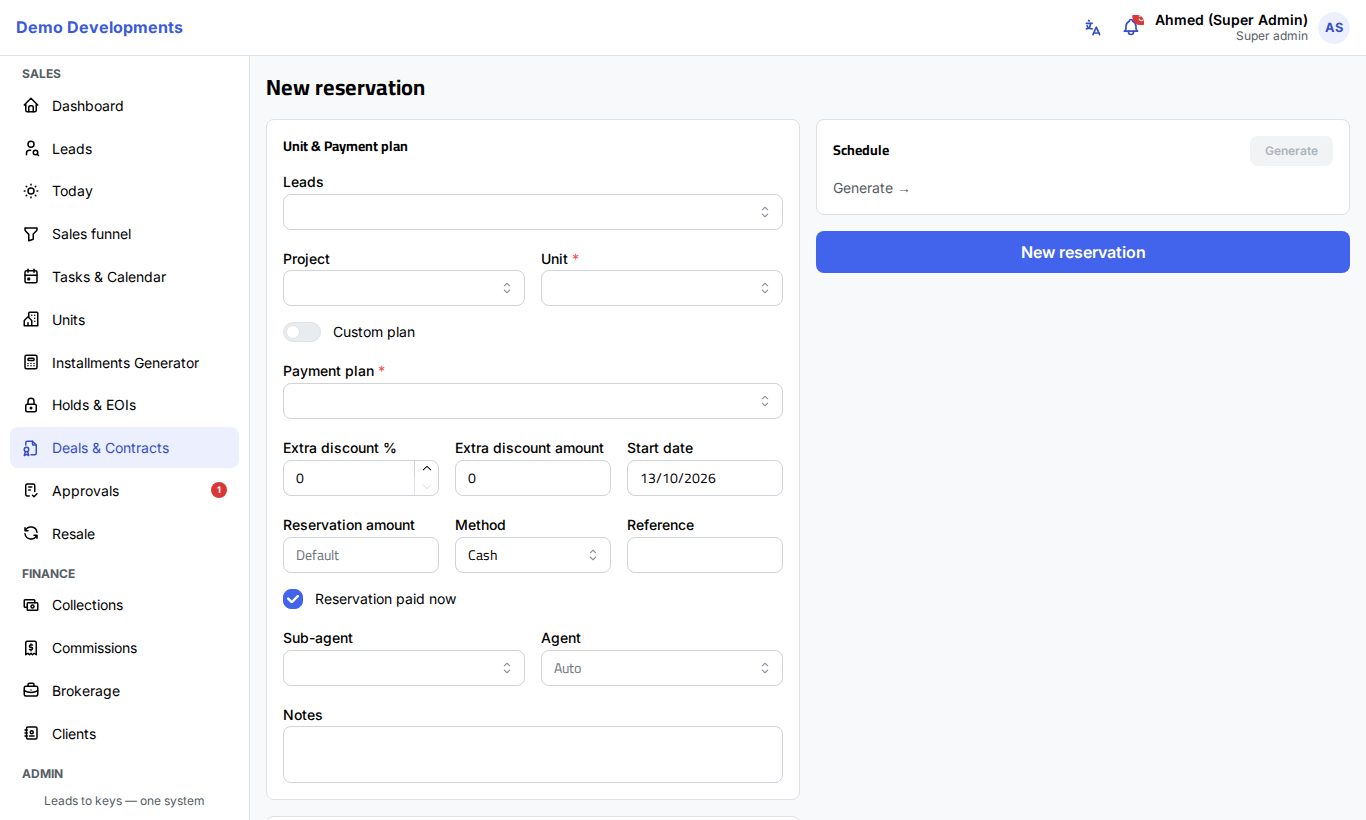Click the Sales funnel icon
Viewport: 1366px width, 820px height.
(x=31, y=234)
